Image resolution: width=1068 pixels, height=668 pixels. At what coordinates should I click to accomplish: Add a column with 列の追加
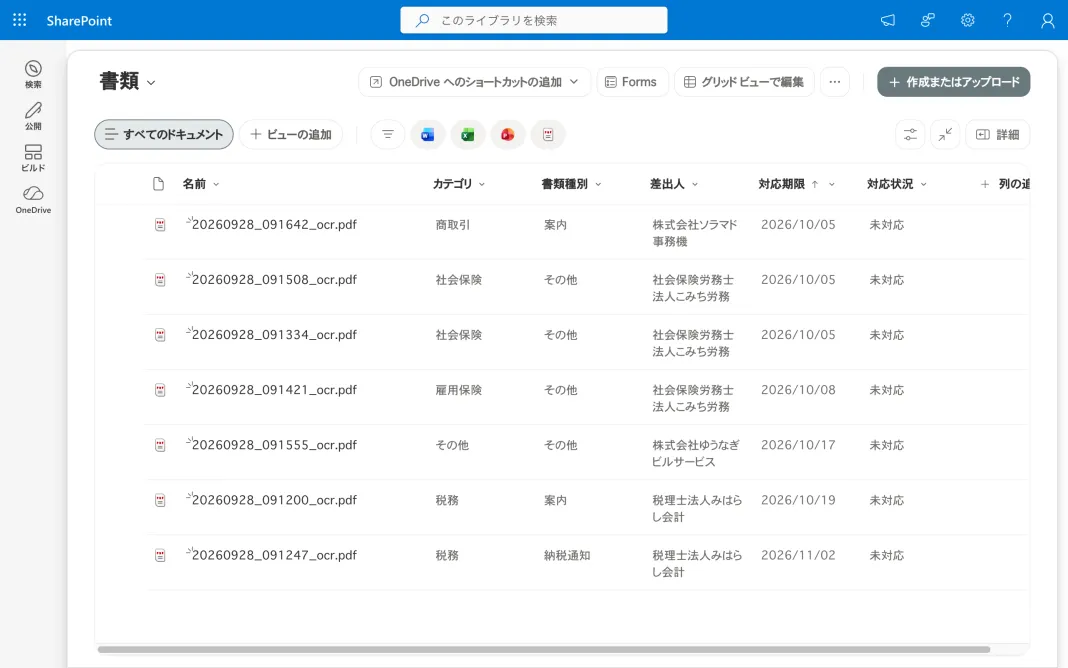pos(1005,184)
